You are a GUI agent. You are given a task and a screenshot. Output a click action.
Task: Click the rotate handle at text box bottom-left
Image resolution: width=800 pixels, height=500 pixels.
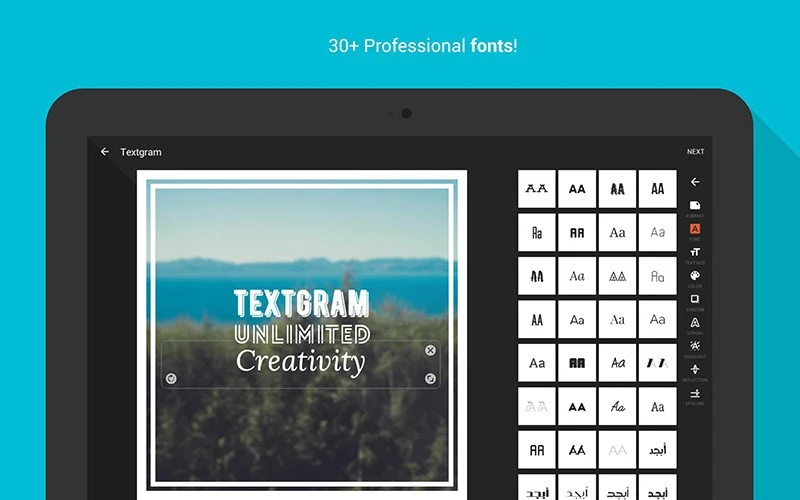171,378
